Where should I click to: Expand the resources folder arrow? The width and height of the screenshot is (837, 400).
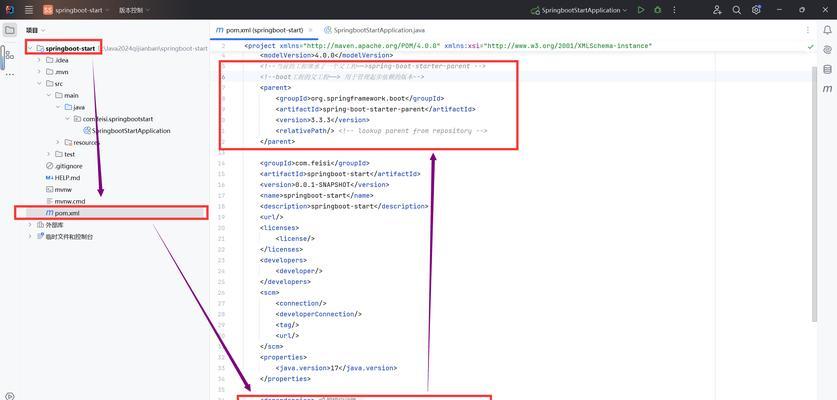click(x=58, y=143)
